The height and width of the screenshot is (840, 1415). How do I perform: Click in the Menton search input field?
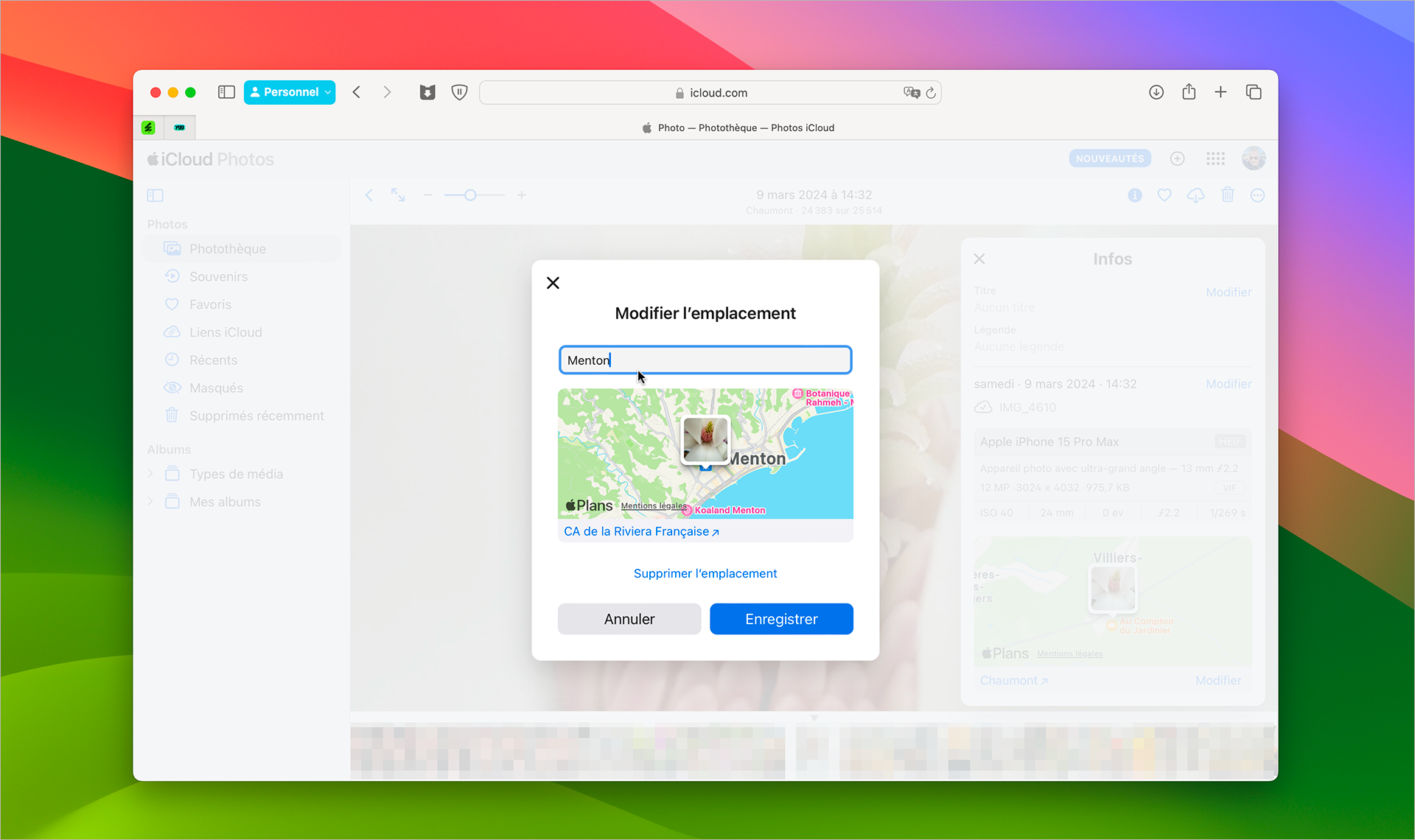(x=705, y=360)
